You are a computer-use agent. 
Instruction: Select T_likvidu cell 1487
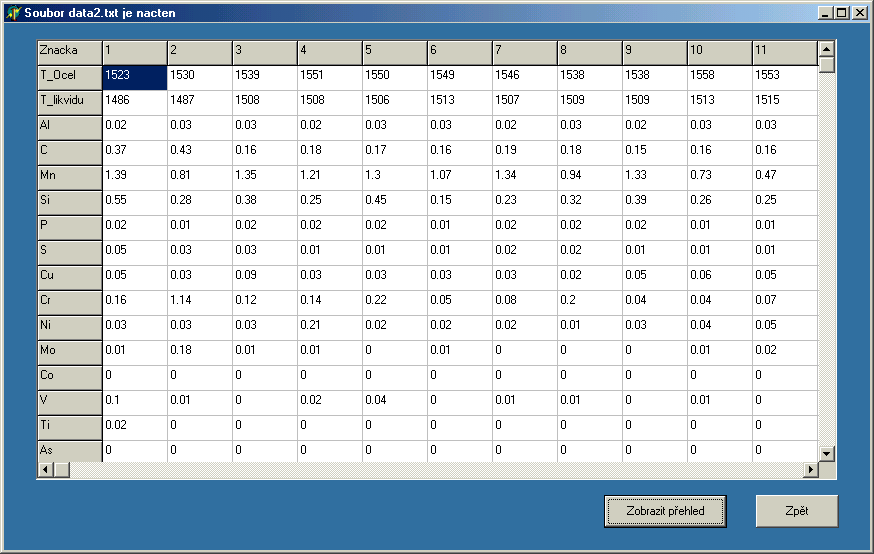pos(200,103)
